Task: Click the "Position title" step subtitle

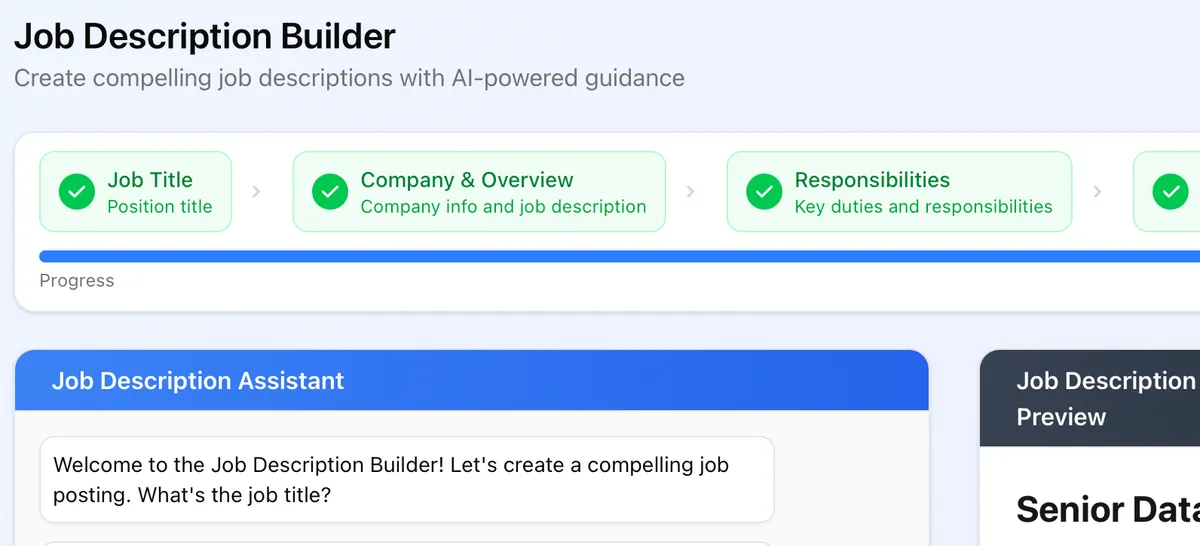Action: click(160, 207)
